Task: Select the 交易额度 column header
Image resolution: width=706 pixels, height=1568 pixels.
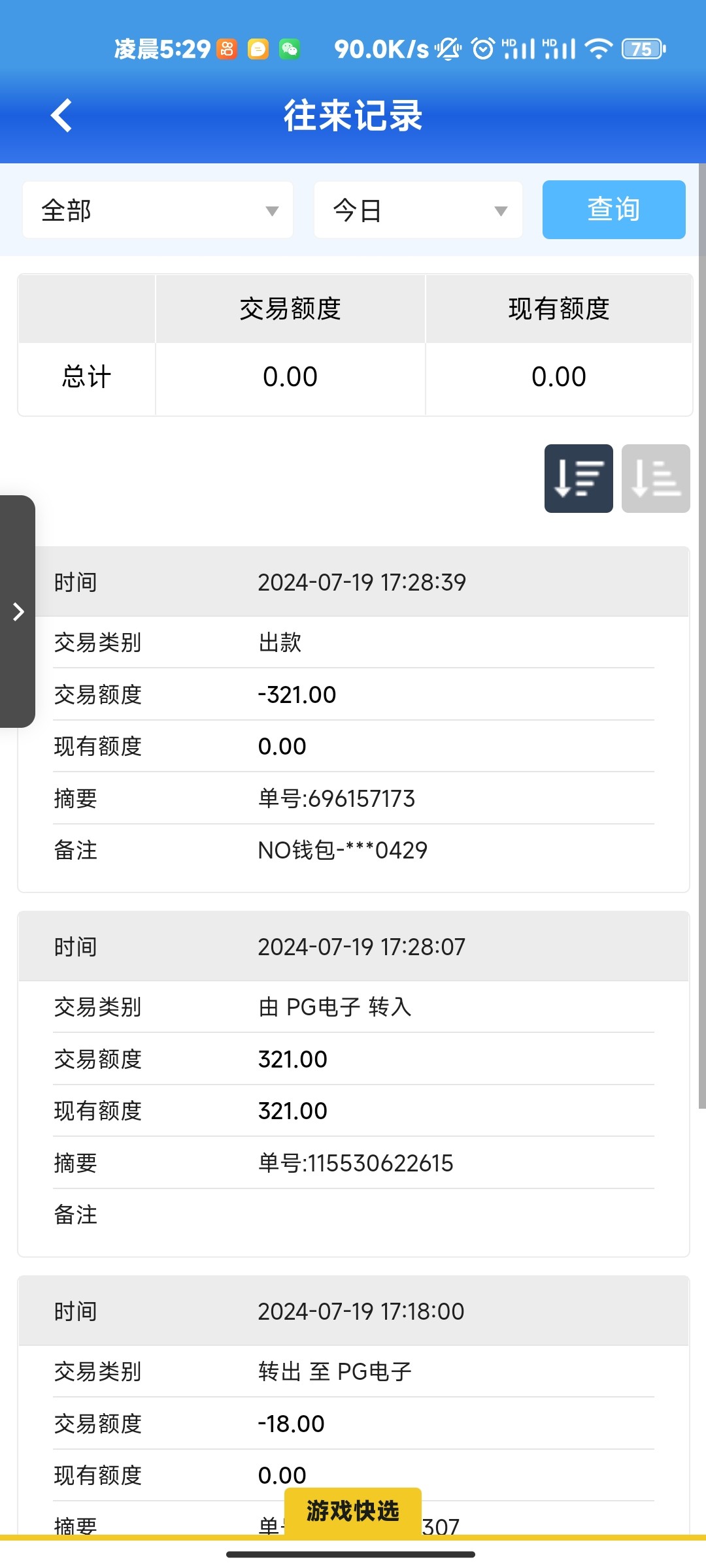Action: [290, 309]
